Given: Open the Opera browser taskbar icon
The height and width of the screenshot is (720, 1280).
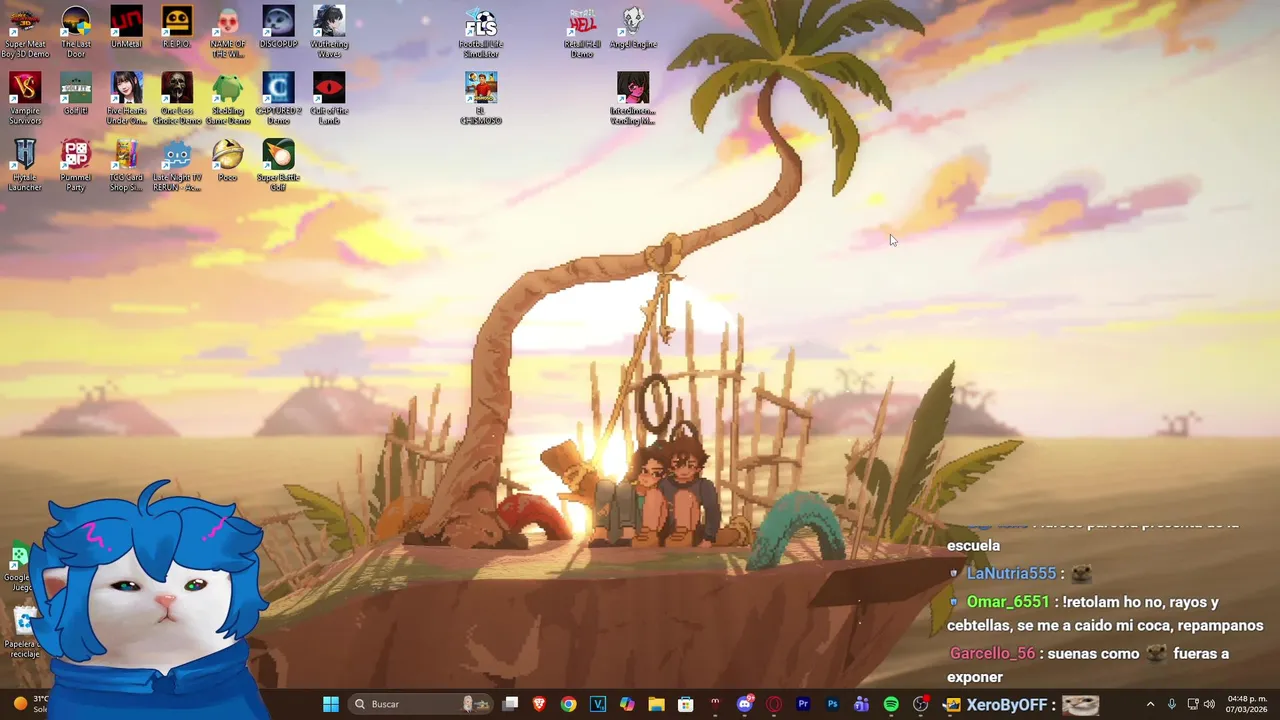Looking at the screenshot, I should 773,704.
